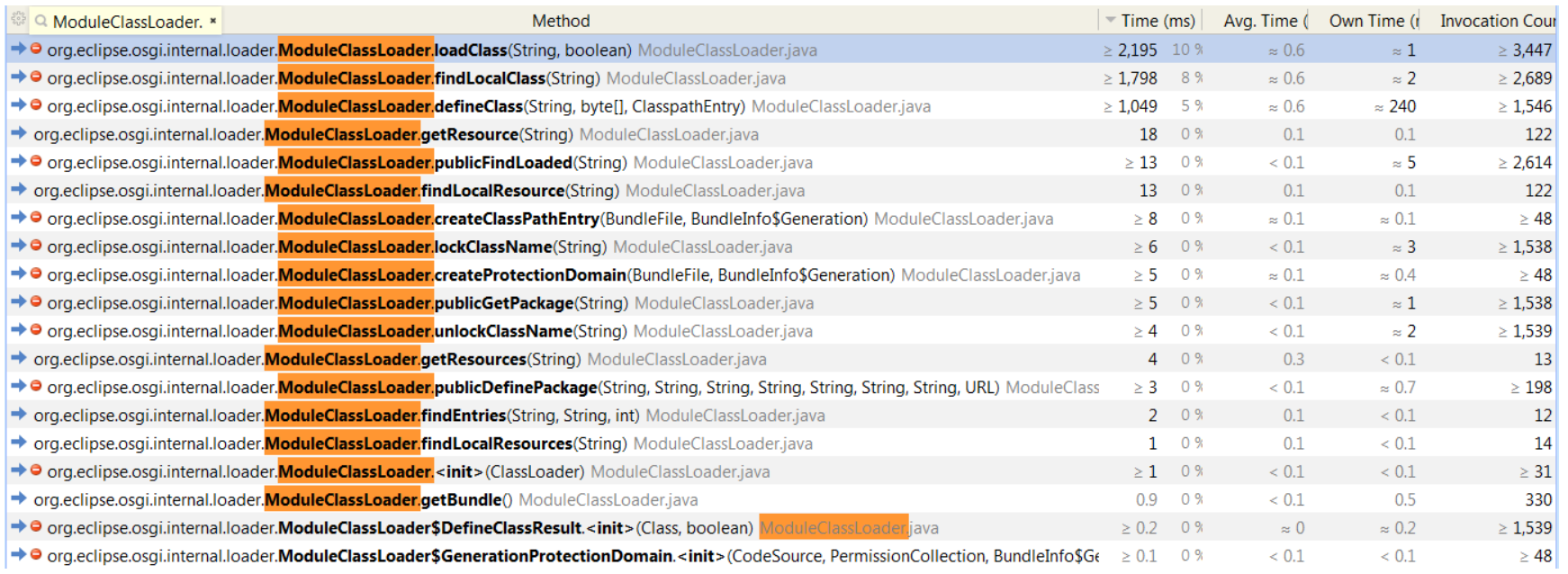
Task: Click blue arrow icon on loadClass row
Action: click(18, 49)
